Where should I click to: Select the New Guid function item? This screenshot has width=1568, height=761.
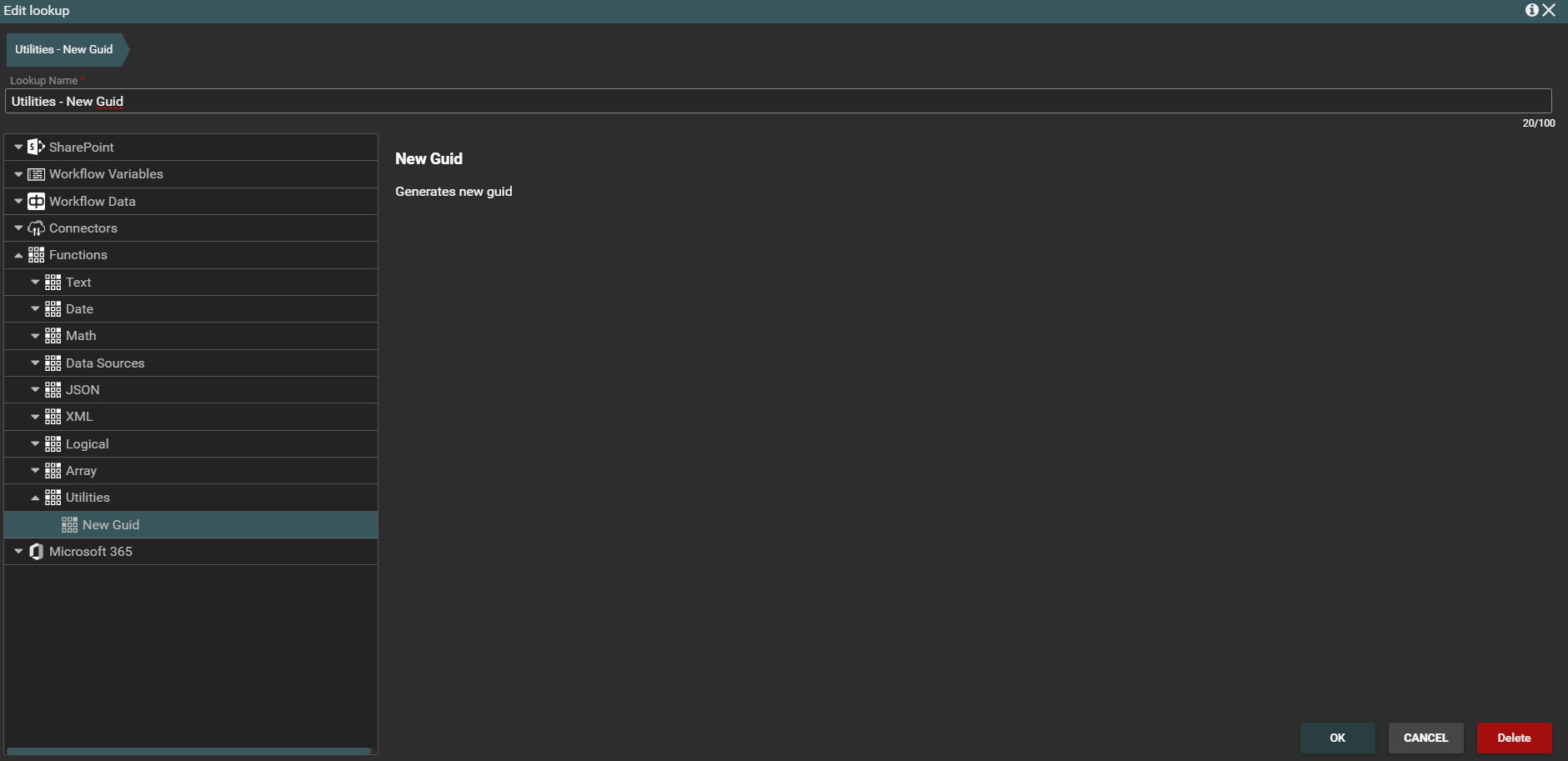[x=111, y=525]
